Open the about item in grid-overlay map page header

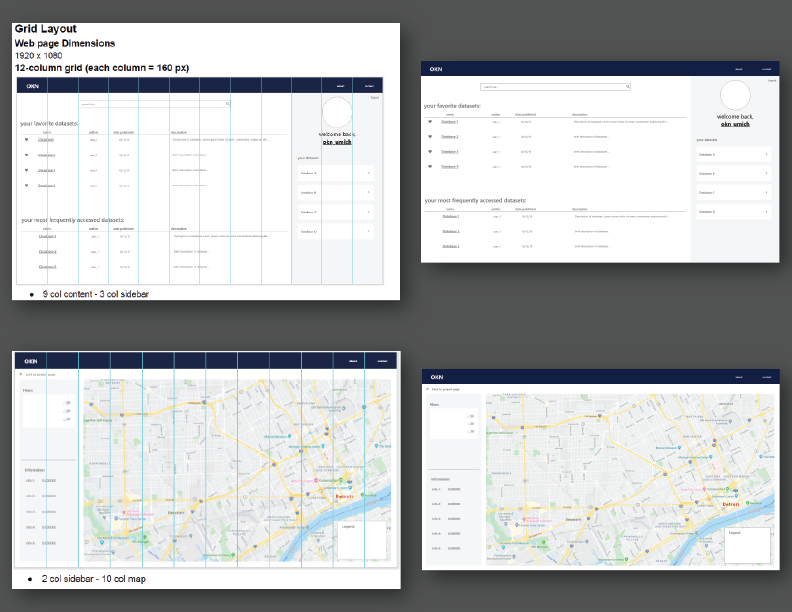coord(353,361)
